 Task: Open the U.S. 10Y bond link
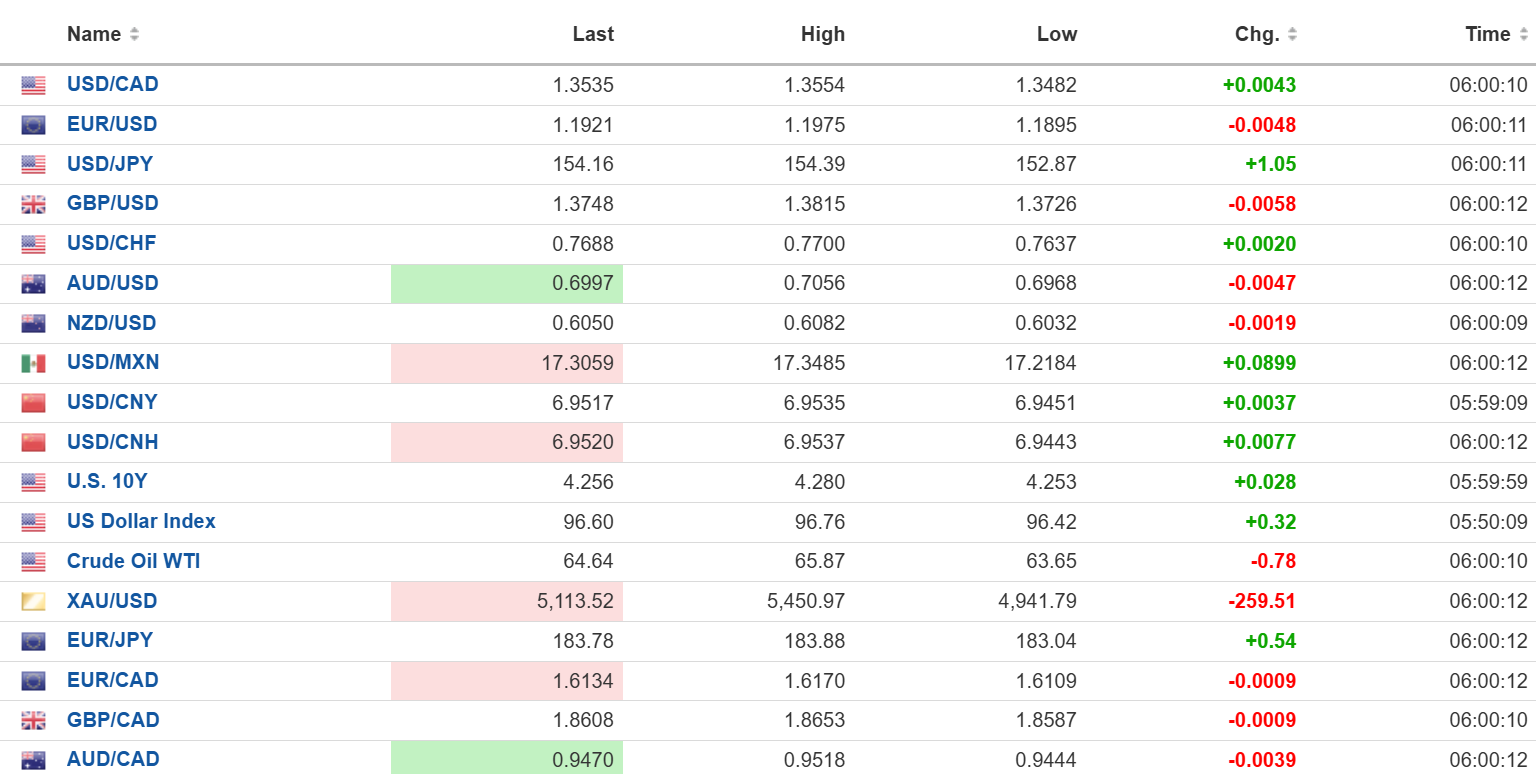[x=107, y=481]
